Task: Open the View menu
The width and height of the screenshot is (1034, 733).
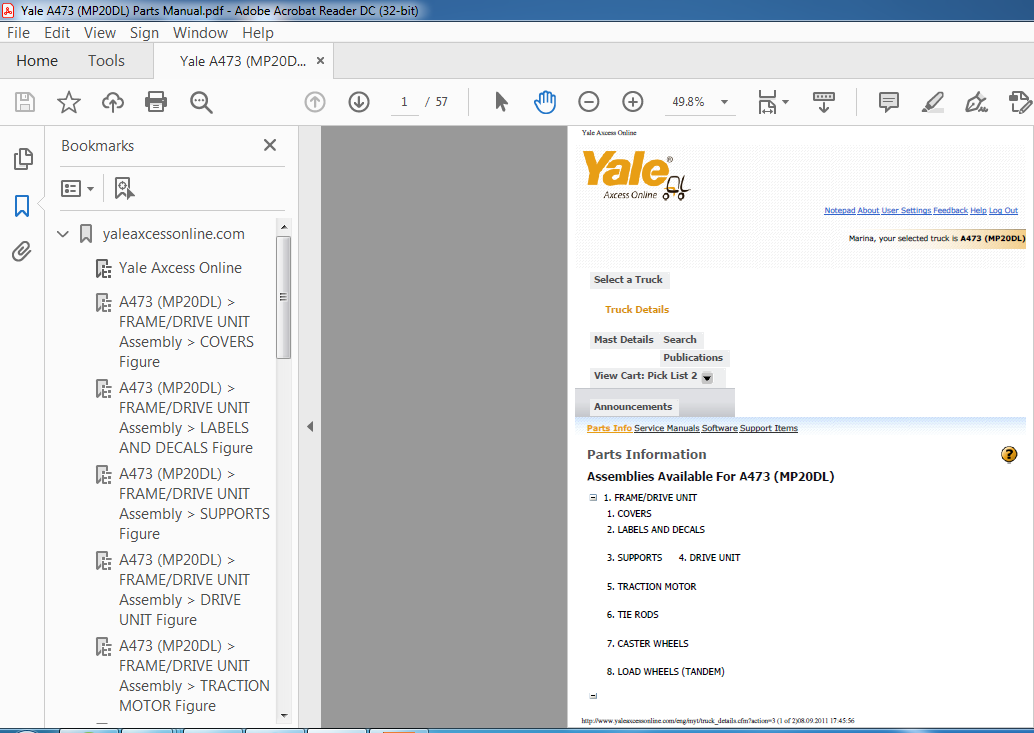Action: point(100,33)
